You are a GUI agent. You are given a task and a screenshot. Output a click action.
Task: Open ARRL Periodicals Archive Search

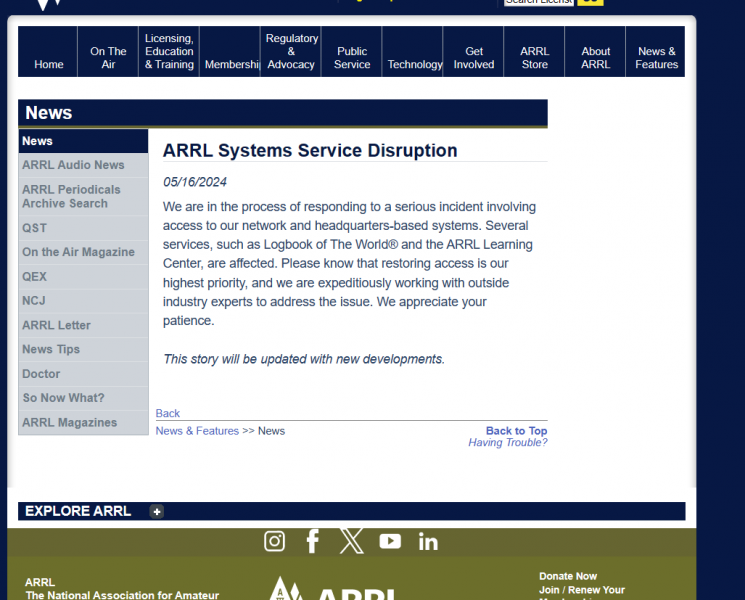(x=83, y=197)
